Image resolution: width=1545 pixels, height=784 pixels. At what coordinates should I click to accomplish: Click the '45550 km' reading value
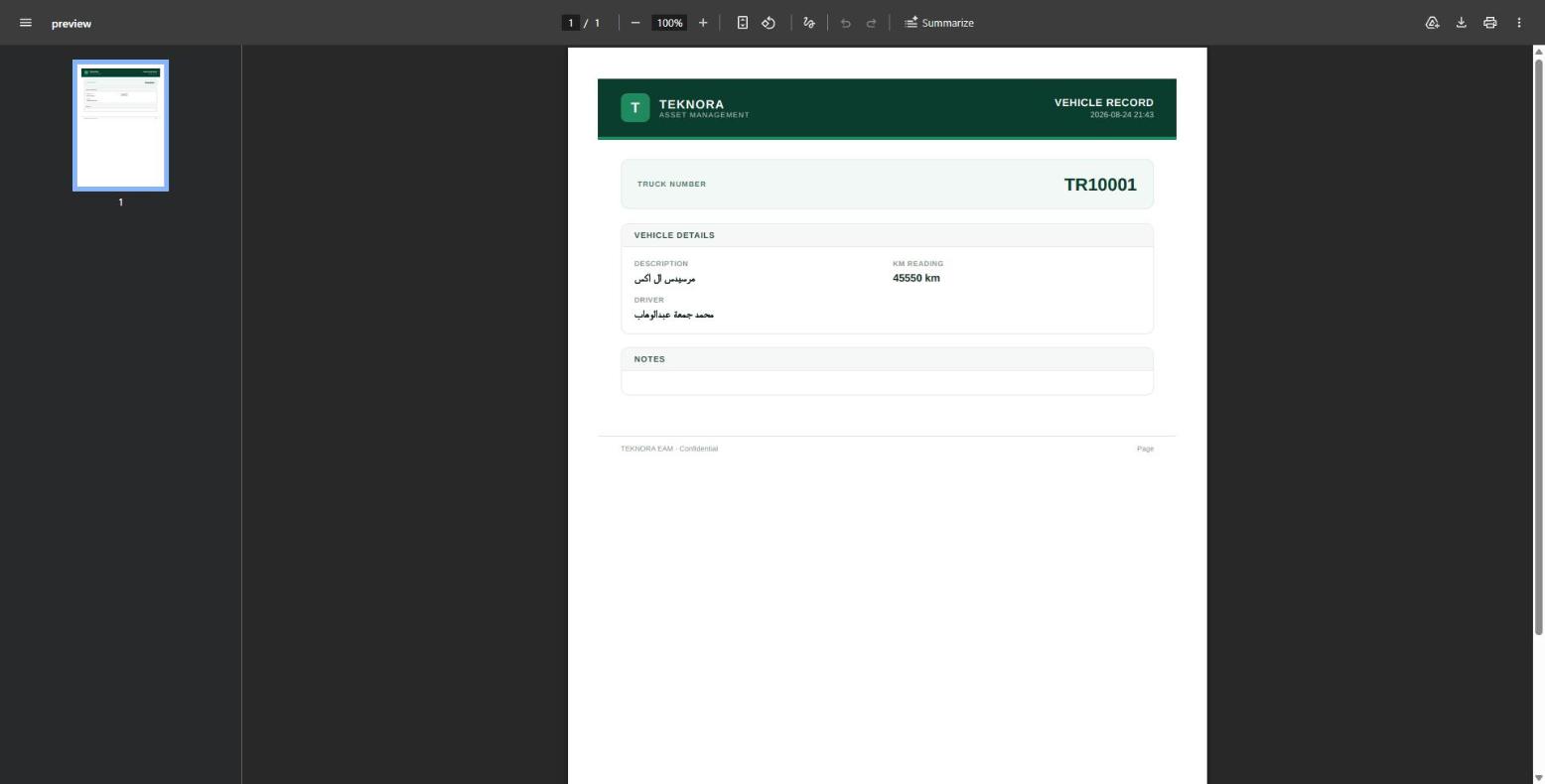916,278
